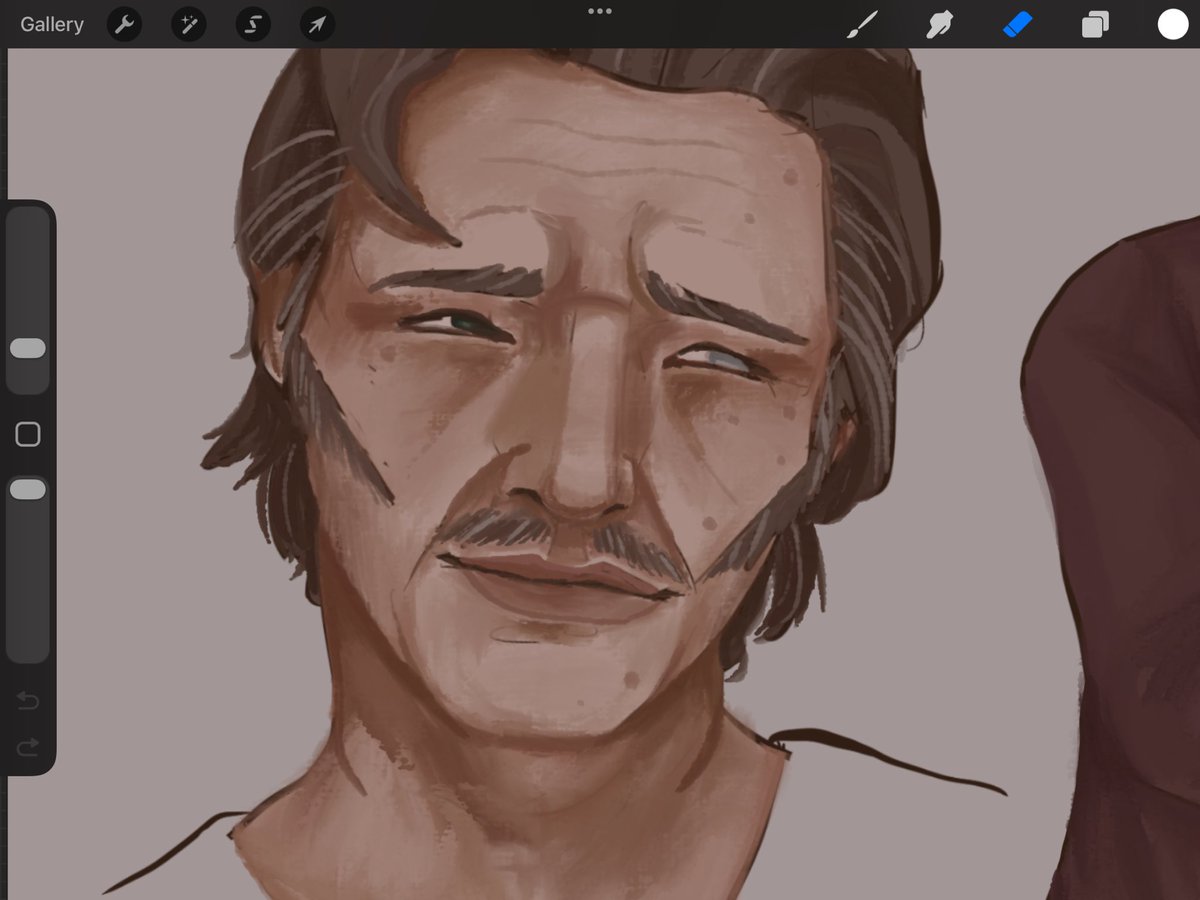Redo using the sidebar redo arrow
Viewport: 1200px width, 900px height.
pyautogui.click(x=28, y=746)
